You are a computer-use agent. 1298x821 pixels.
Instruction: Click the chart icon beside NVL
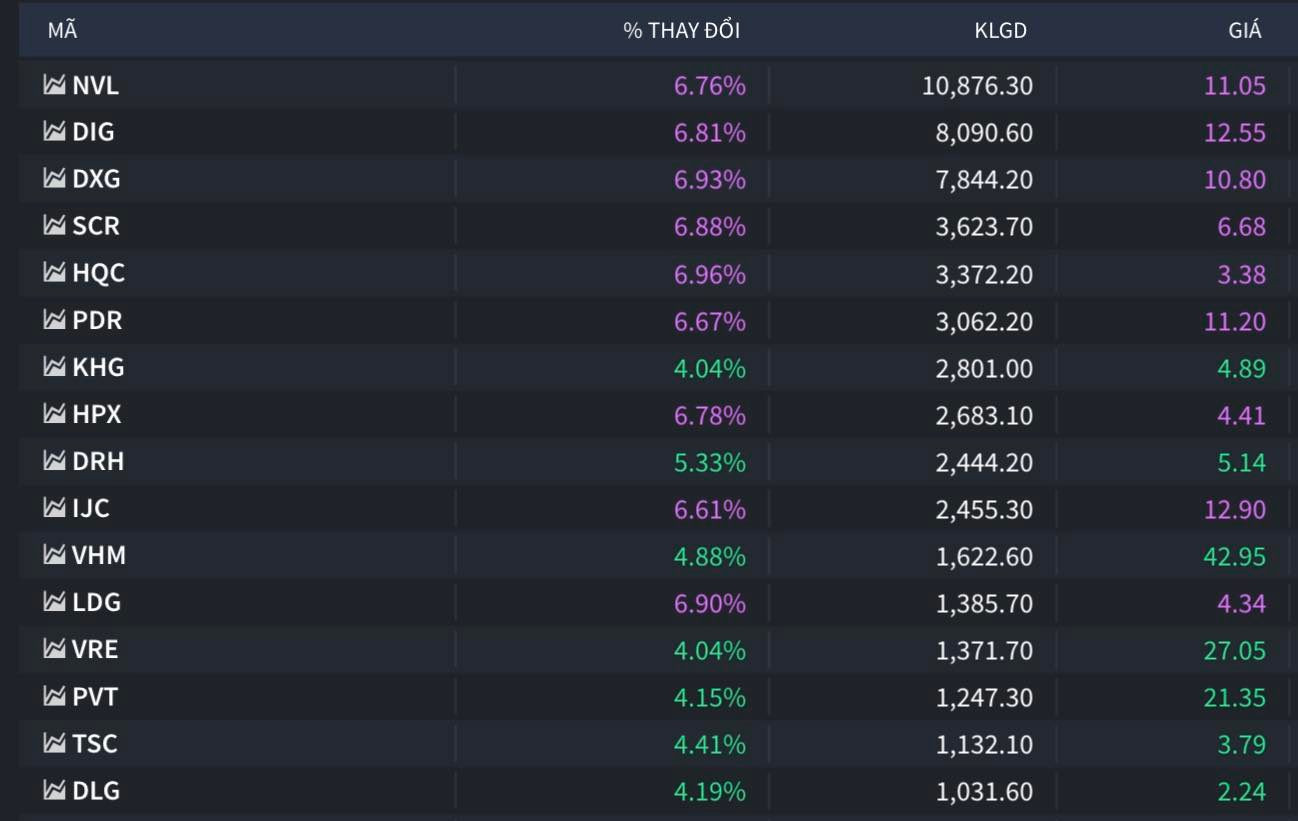click(x=54, y=85)
